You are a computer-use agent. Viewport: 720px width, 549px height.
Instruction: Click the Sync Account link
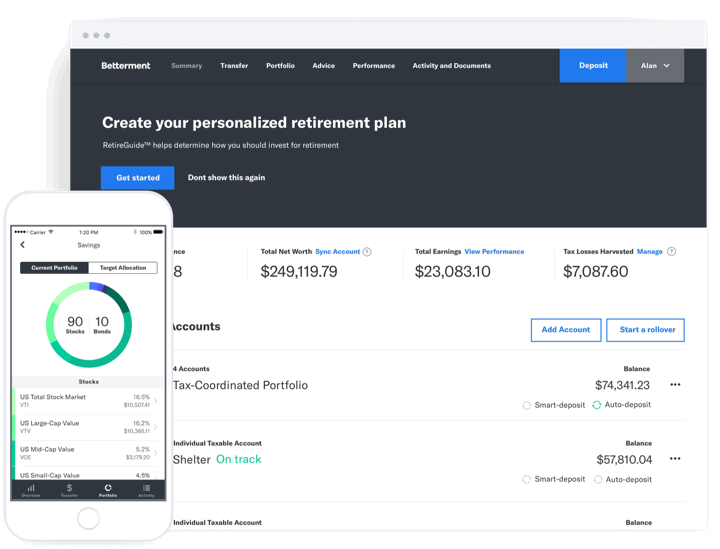338,252
